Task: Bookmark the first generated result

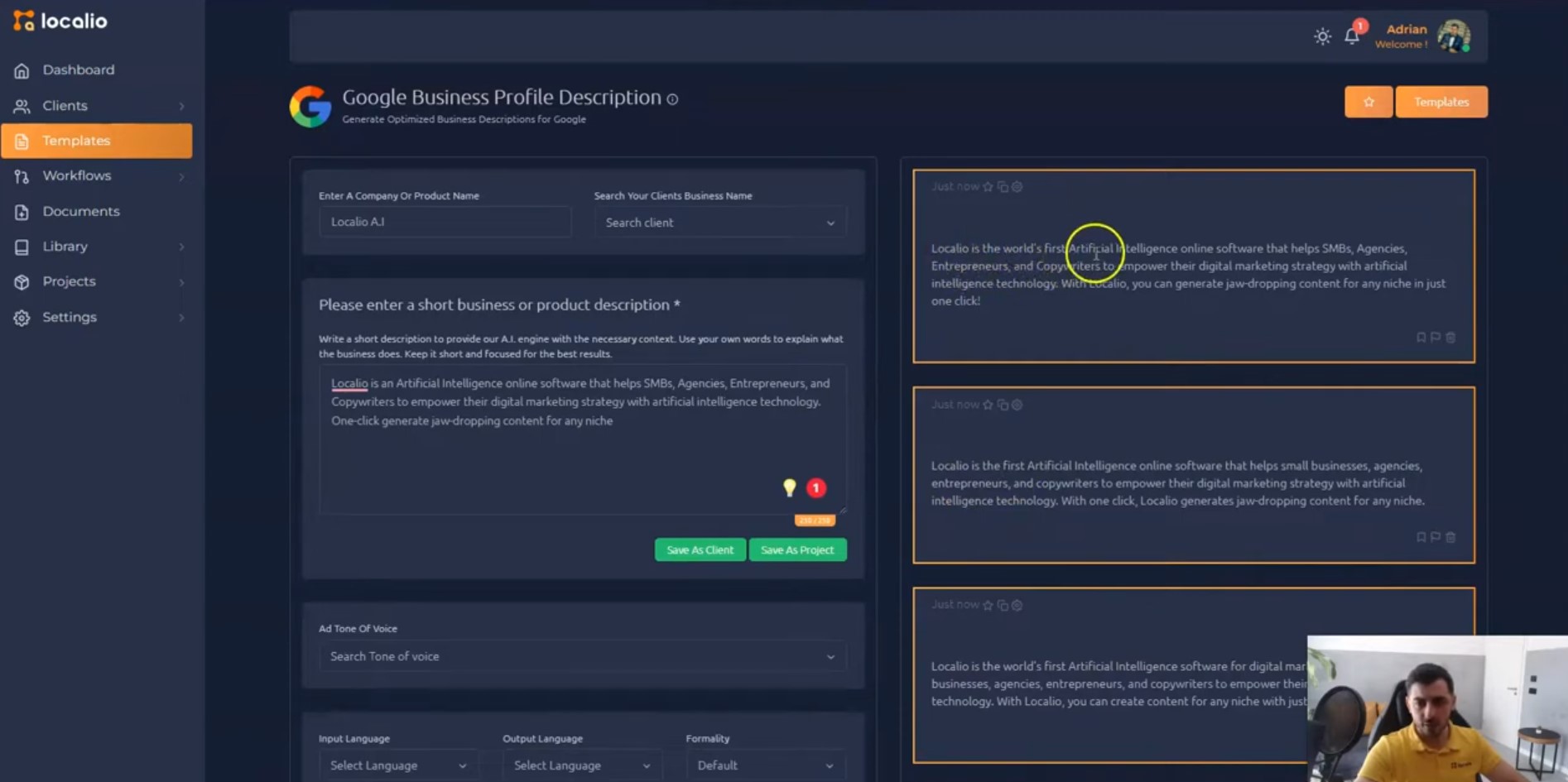Action: coord(1421,338)
